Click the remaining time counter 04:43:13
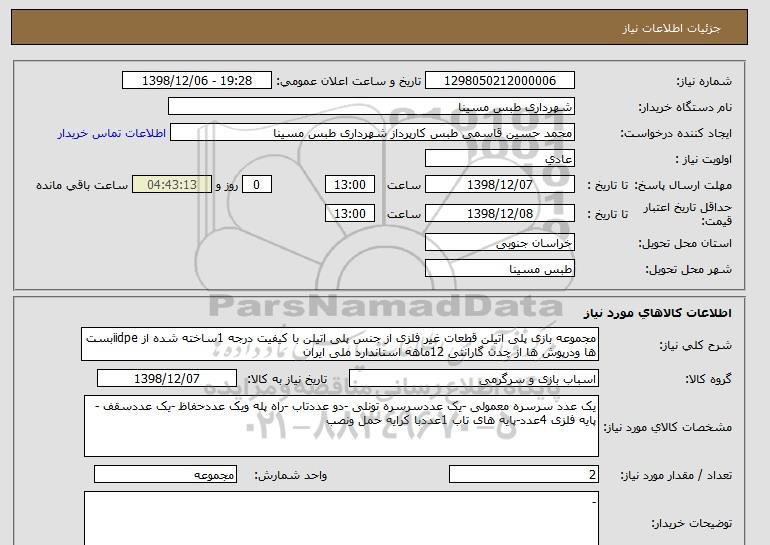Image resolution: width=770 pixels, height=545 pixels. coord(172,185)
